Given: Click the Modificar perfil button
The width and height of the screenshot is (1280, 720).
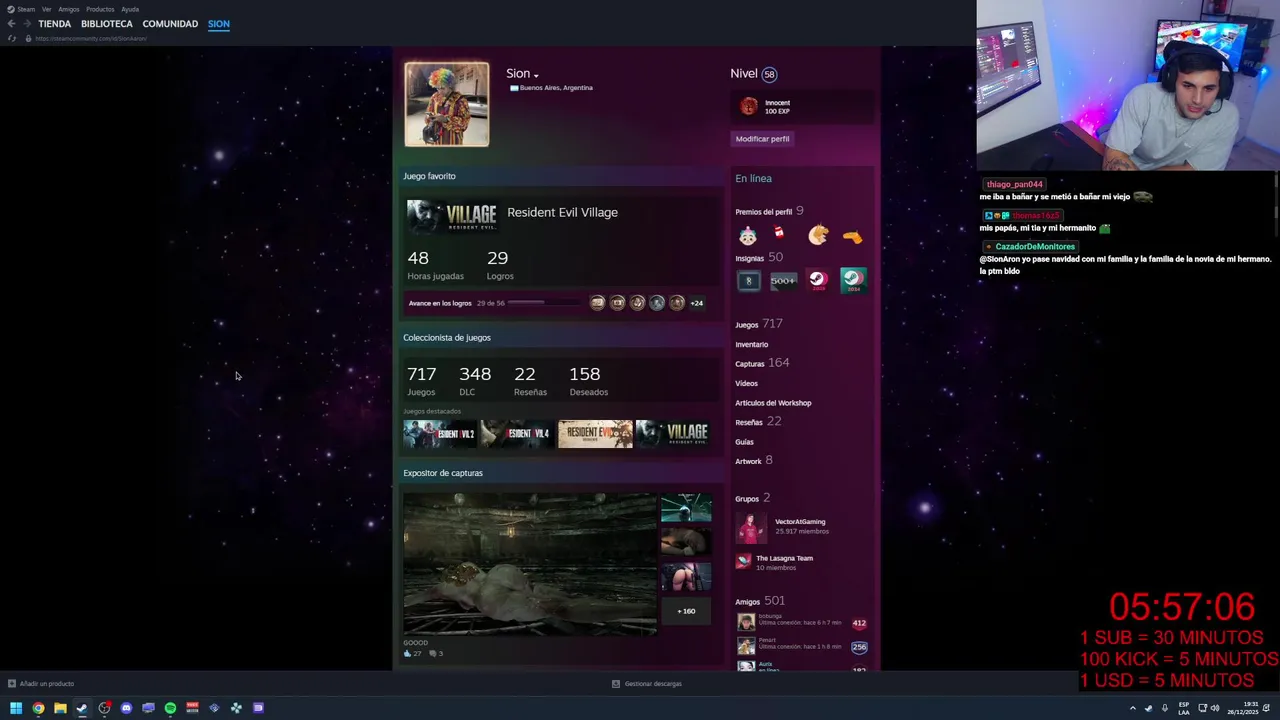Looking at the screenshot, I should [x=762, y=139].
